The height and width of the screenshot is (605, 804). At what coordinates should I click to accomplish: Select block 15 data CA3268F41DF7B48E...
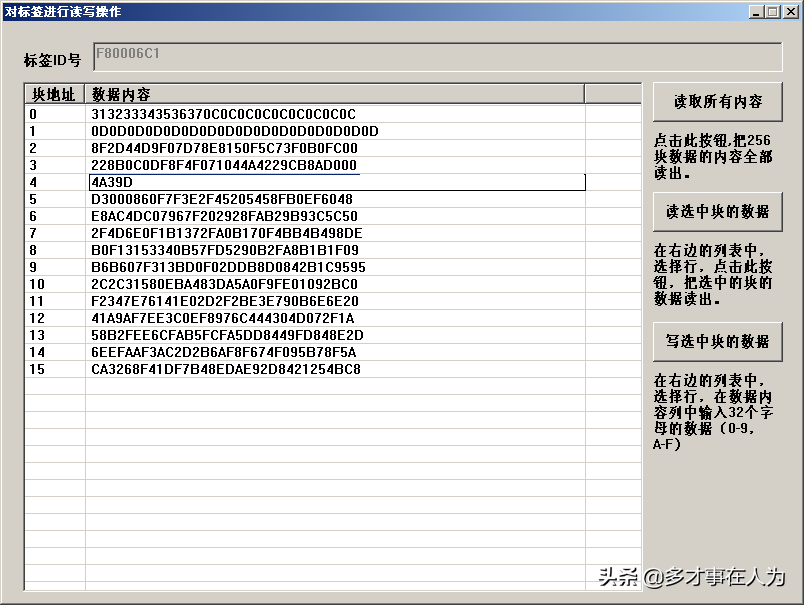[x=226, y=369]
